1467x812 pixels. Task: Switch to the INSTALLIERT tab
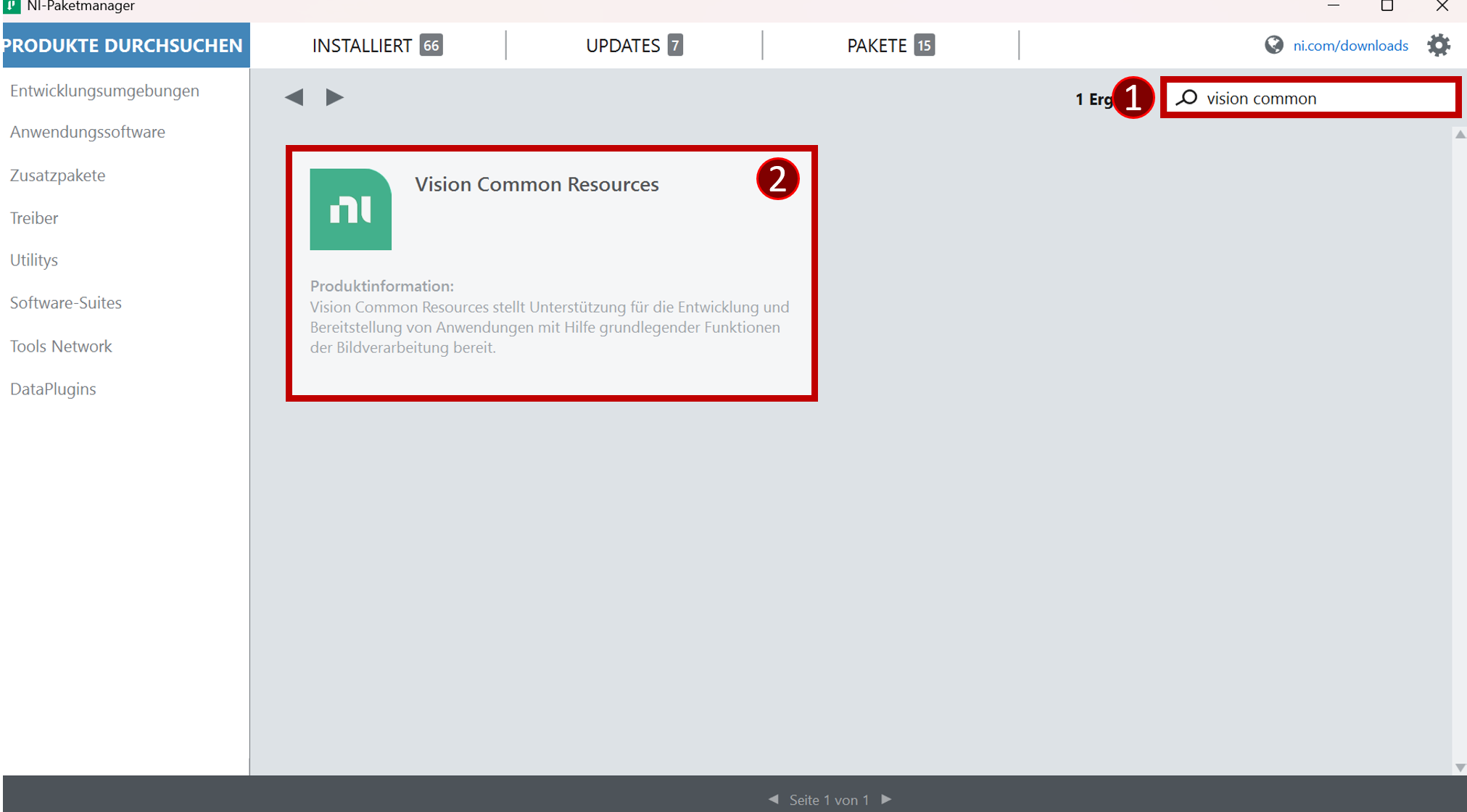(377, 45)
